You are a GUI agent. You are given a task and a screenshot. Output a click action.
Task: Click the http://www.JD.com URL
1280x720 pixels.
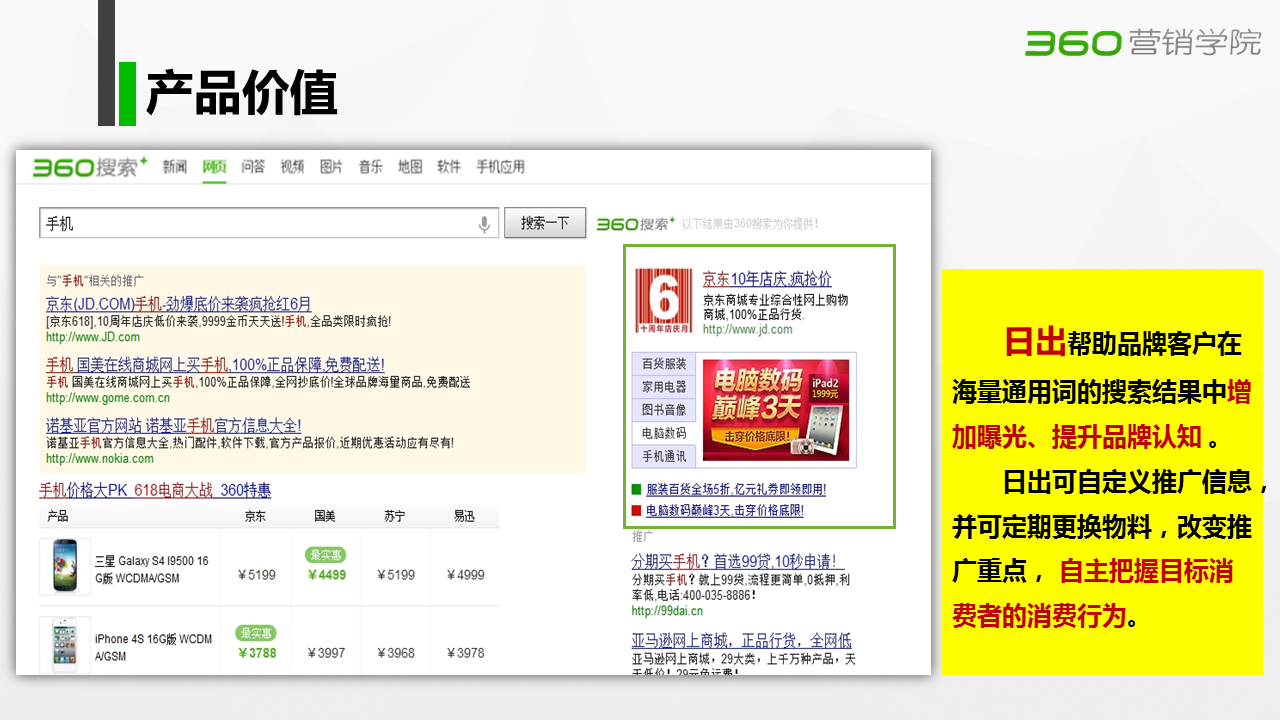point(93,337)
